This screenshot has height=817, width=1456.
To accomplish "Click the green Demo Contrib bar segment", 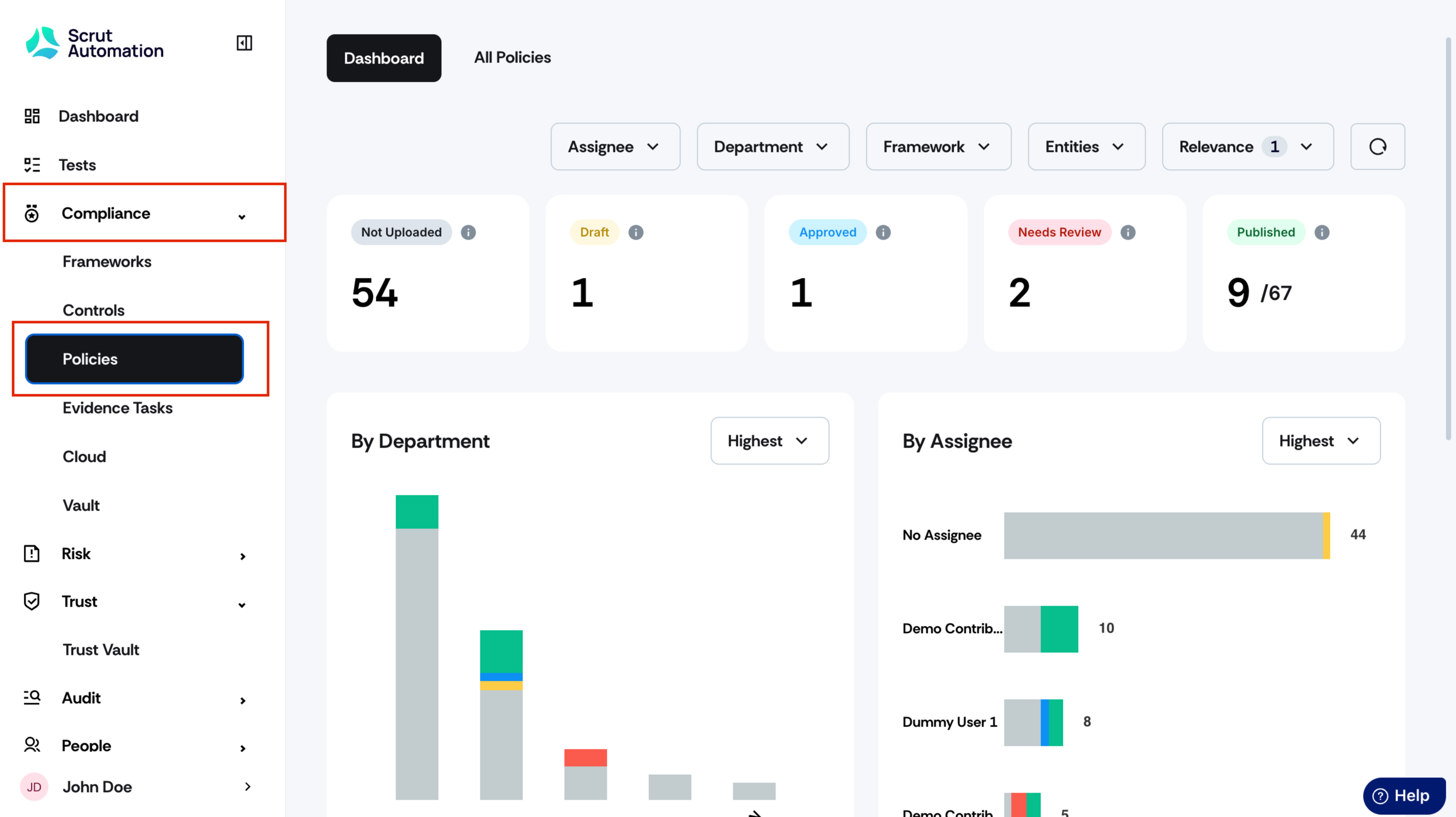I will coord(1059,629).
